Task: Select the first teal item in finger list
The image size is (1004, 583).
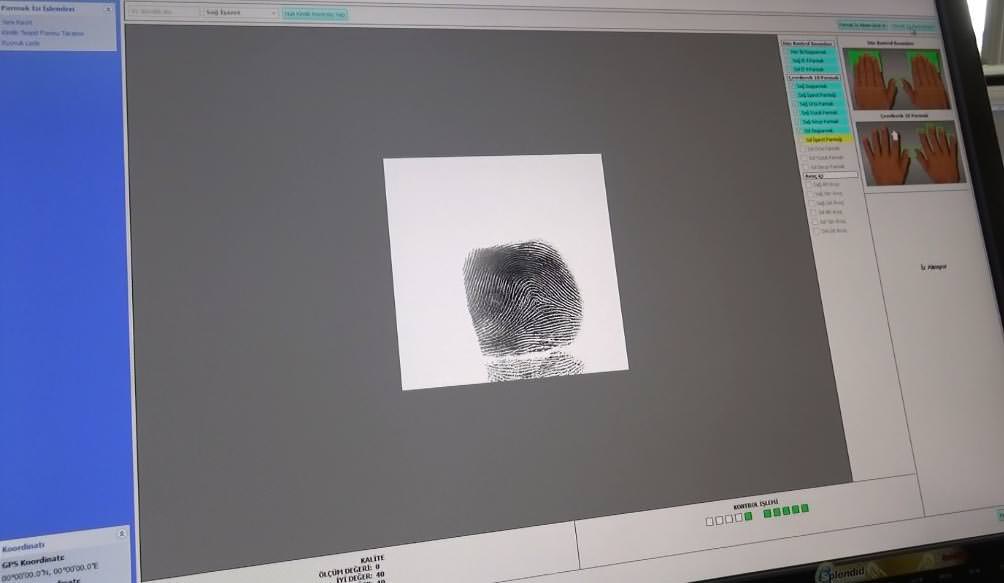Action: pos(814,52)
